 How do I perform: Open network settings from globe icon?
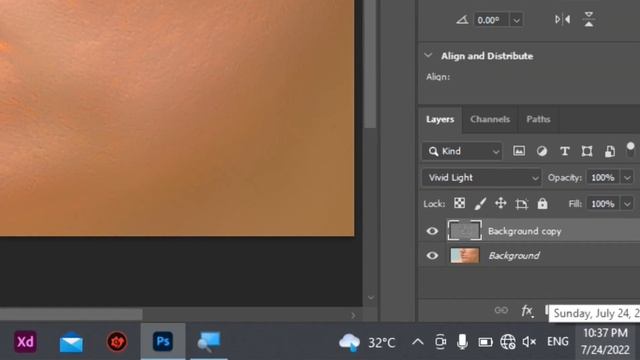[x=507, y=342]
